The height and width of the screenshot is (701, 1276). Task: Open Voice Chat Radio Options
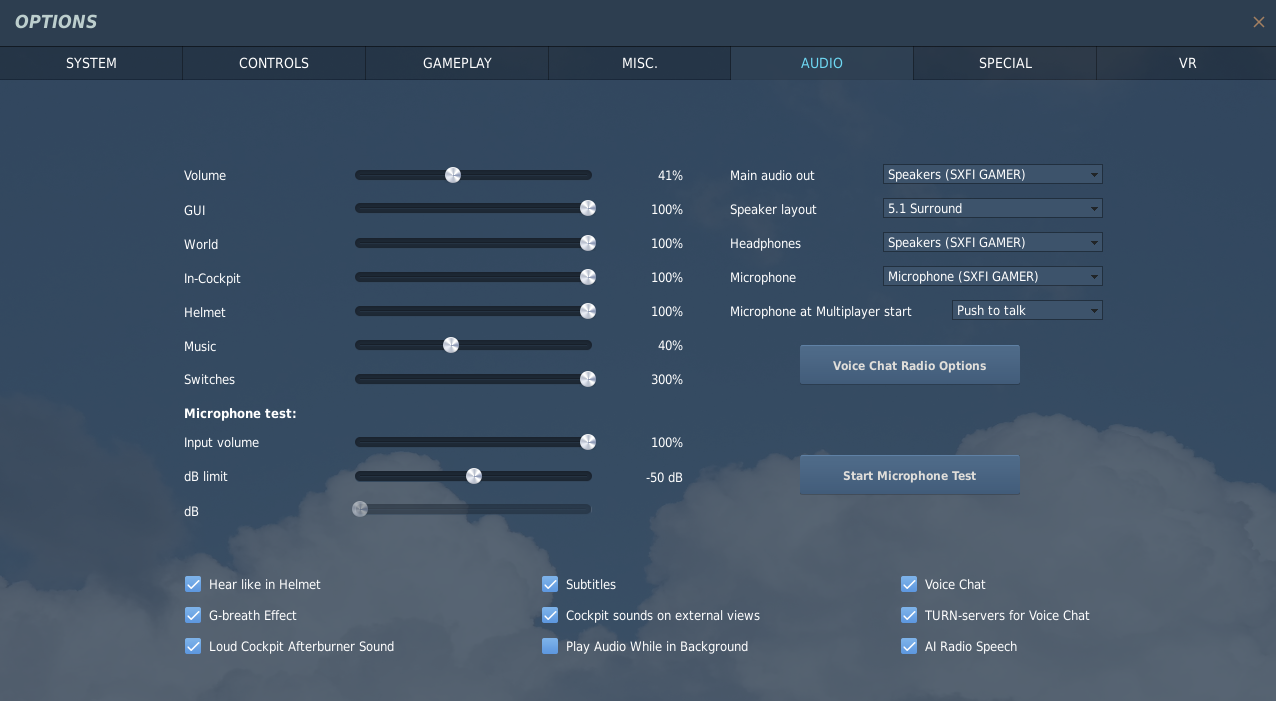[910, 365]
